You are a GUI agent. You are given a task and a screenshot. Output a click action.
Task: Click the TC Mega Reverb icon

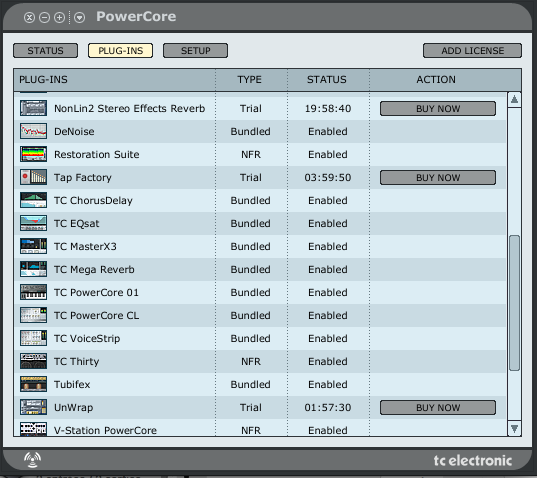(x=33, y=269)
